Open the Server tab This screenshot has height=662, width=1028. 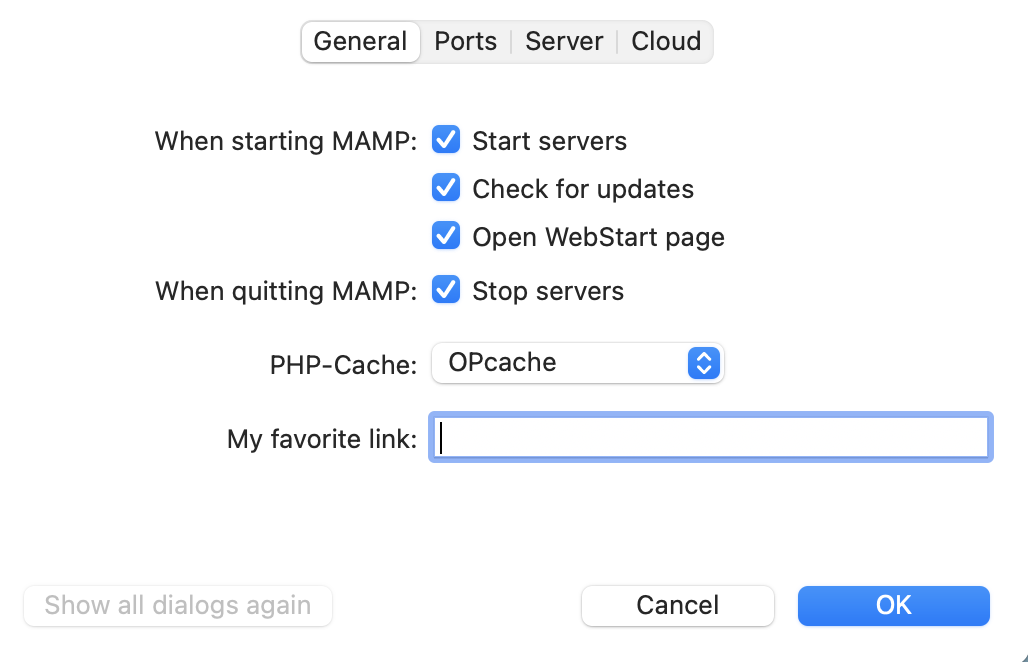564,41
